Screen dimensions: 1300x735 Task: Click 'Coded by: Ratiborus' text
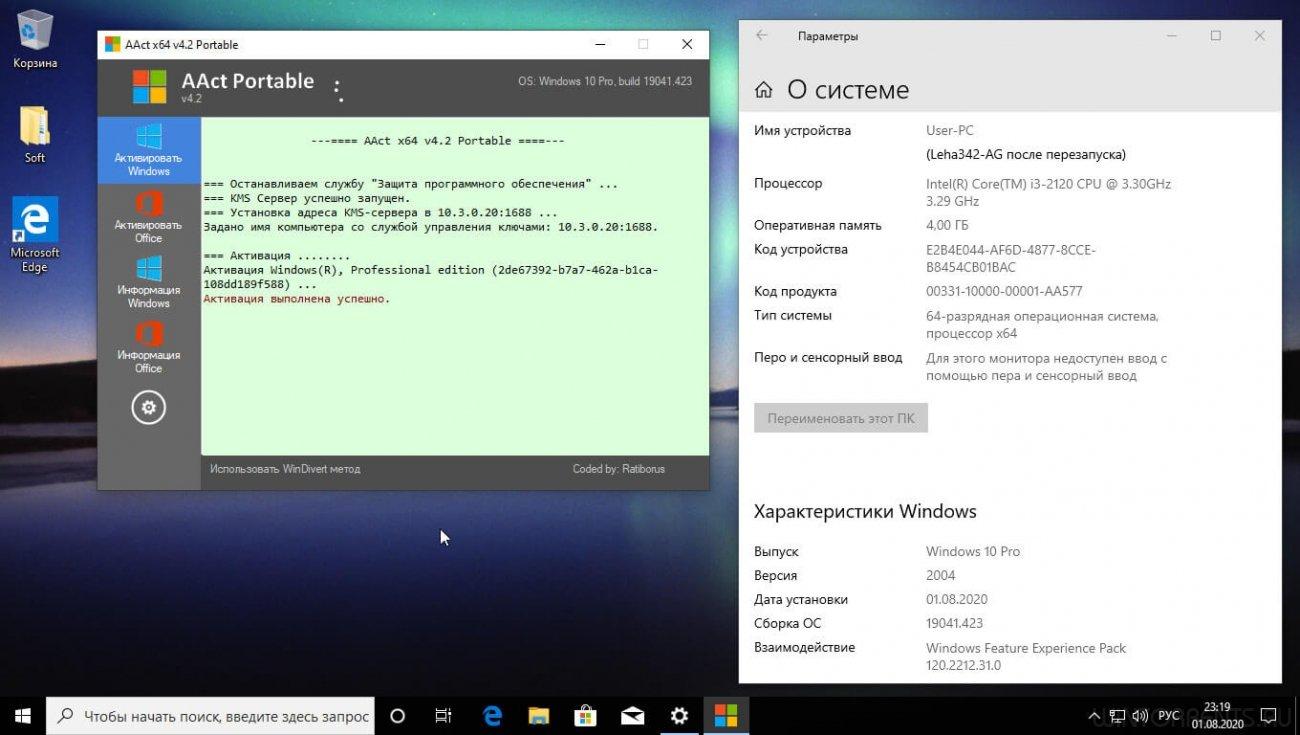pos(619,469)
